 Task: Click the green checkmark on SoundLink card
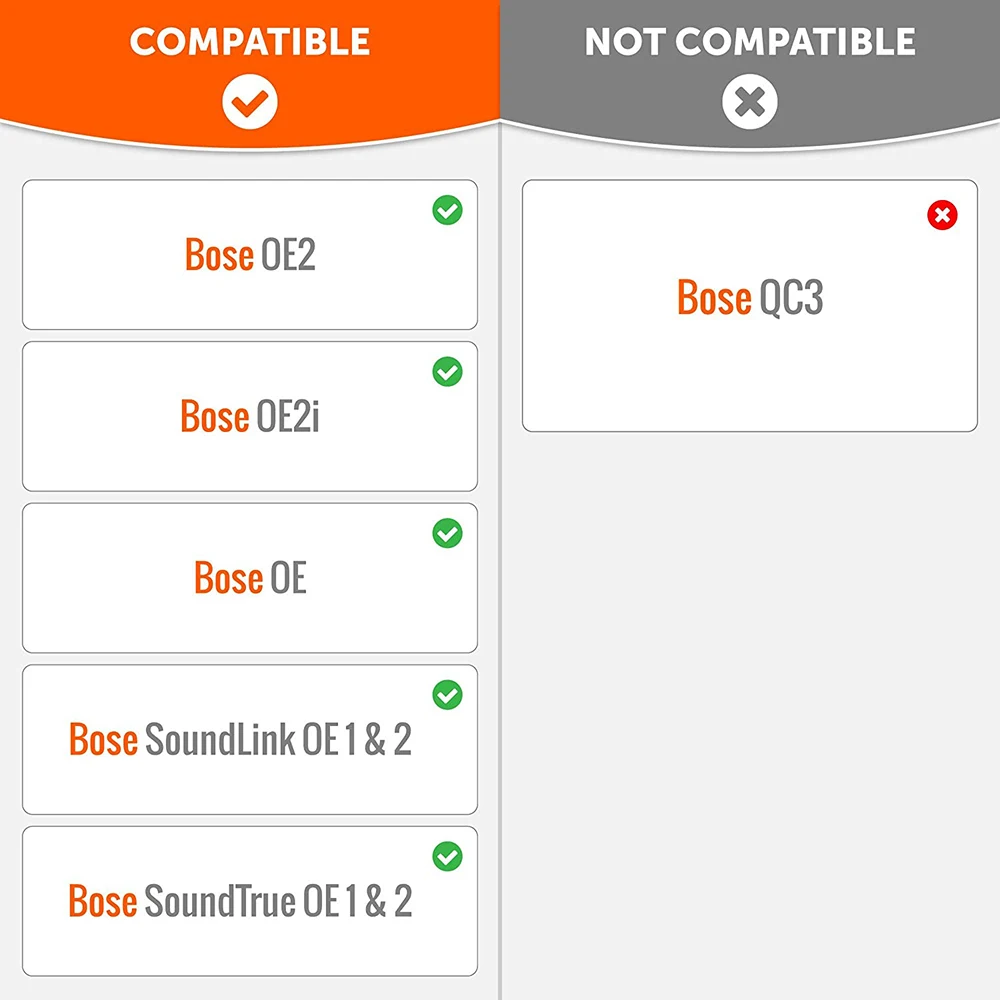click(447, 694)
